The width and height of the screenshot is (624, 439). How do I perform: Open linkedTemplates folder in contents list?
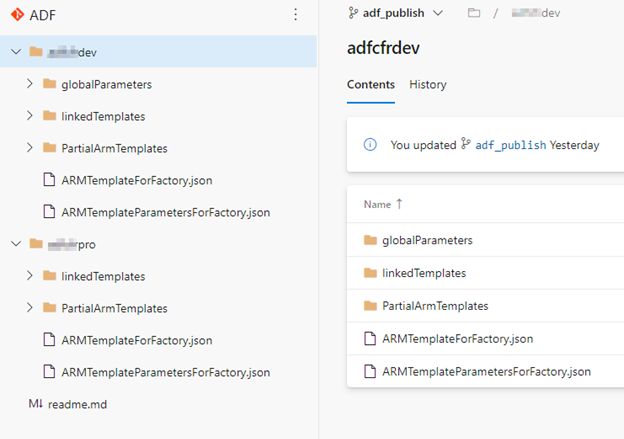423,273
